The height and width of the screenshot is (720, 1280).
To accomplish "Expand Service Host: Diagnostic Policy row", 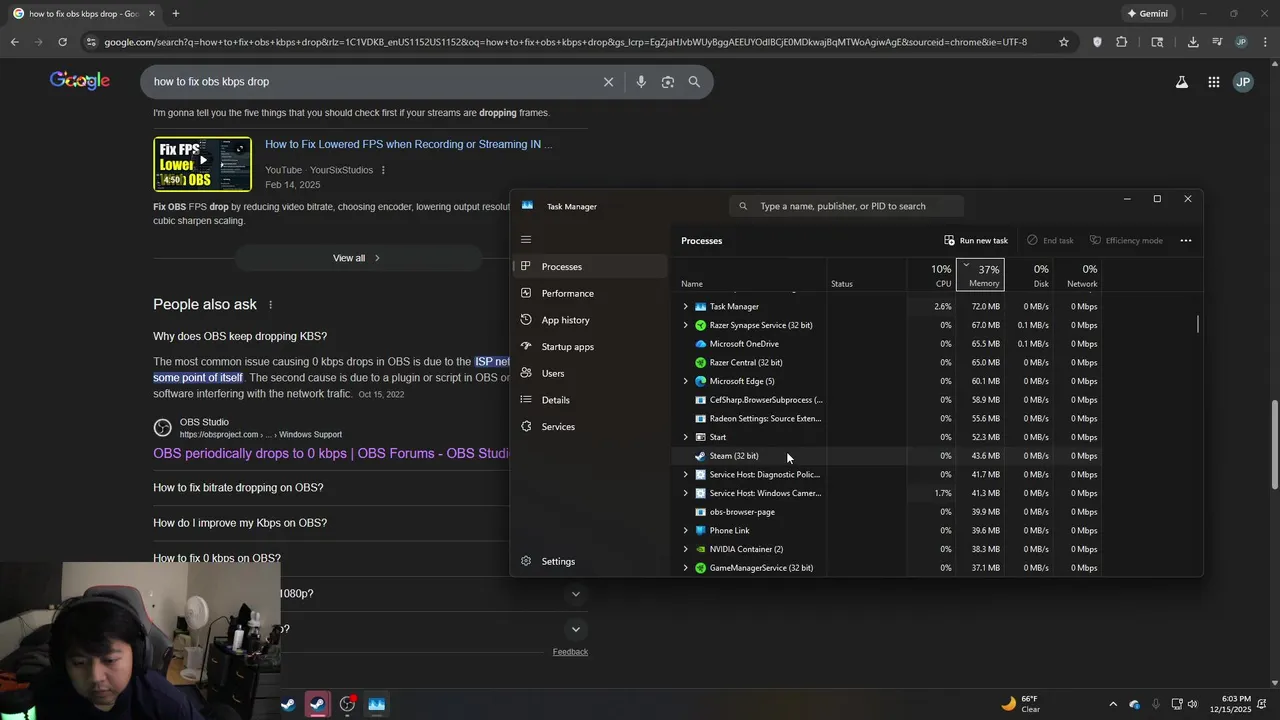I will [x=685, y=475].
